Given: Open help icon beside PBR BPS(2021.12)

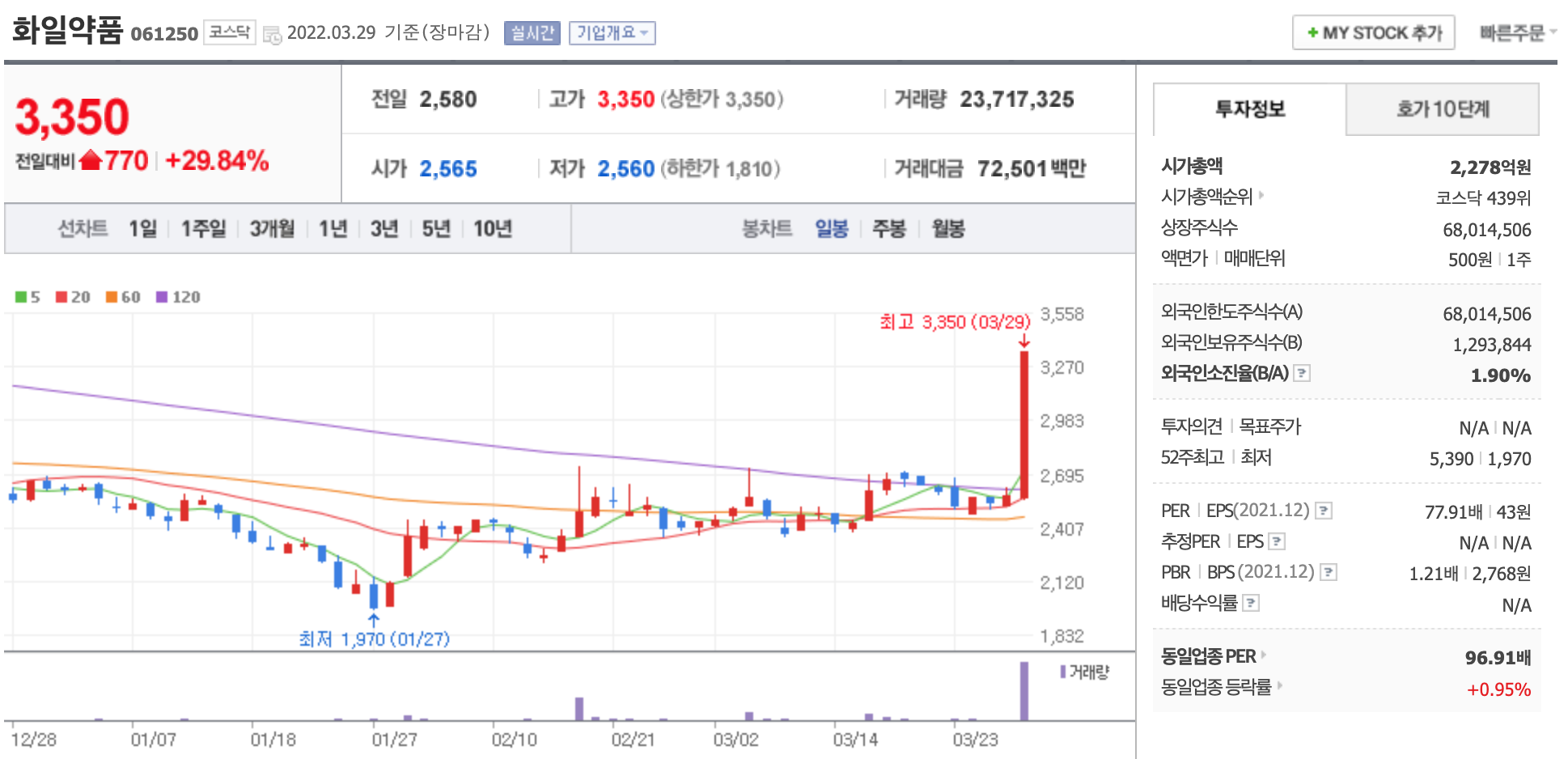Looking at the screenshot, I should (x=1329, y=572).
